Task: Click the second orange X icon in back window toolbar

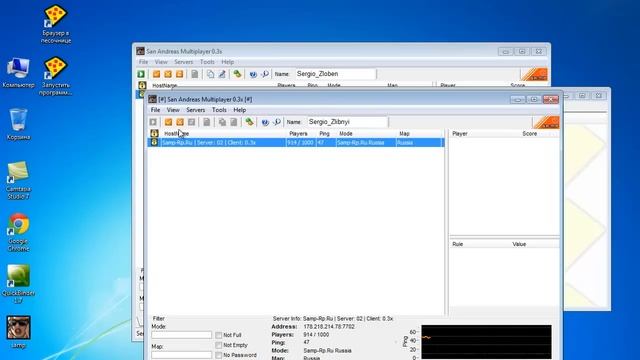Action: click(168, 74)
